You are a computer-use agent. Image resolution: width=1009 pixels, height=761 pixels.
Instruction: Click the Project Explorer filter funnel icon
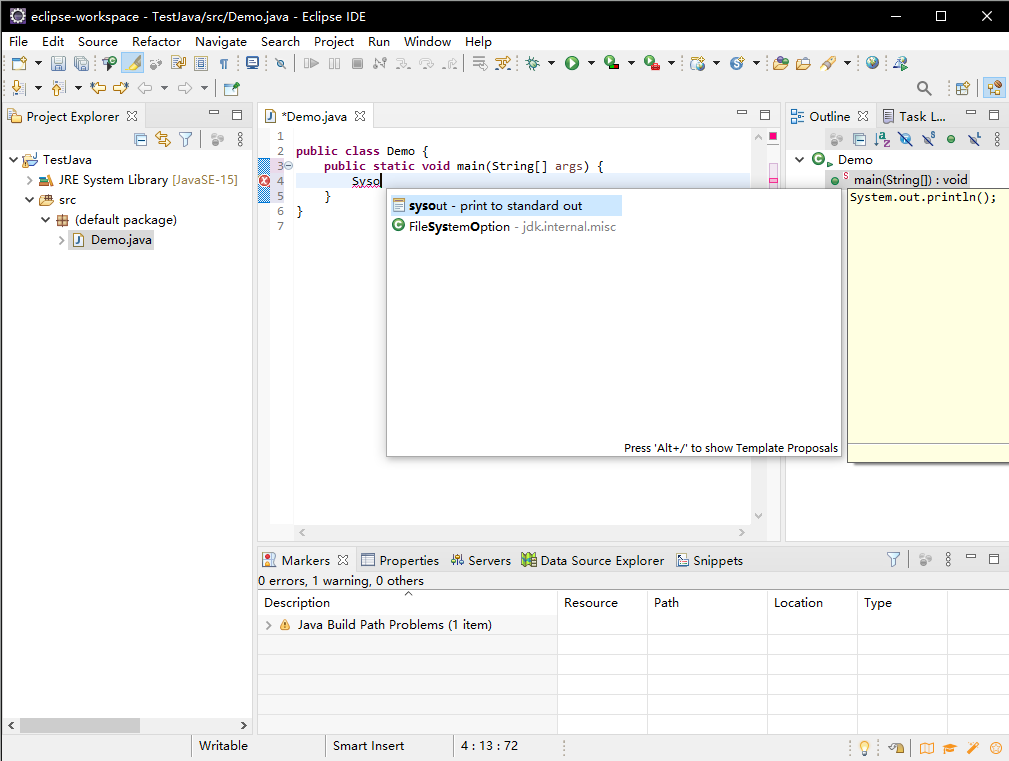pos(185,139)
